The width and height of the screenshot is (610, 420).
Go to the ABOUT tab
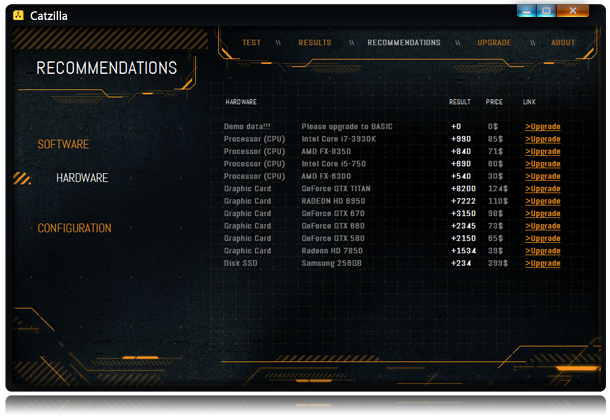(563, 42)
